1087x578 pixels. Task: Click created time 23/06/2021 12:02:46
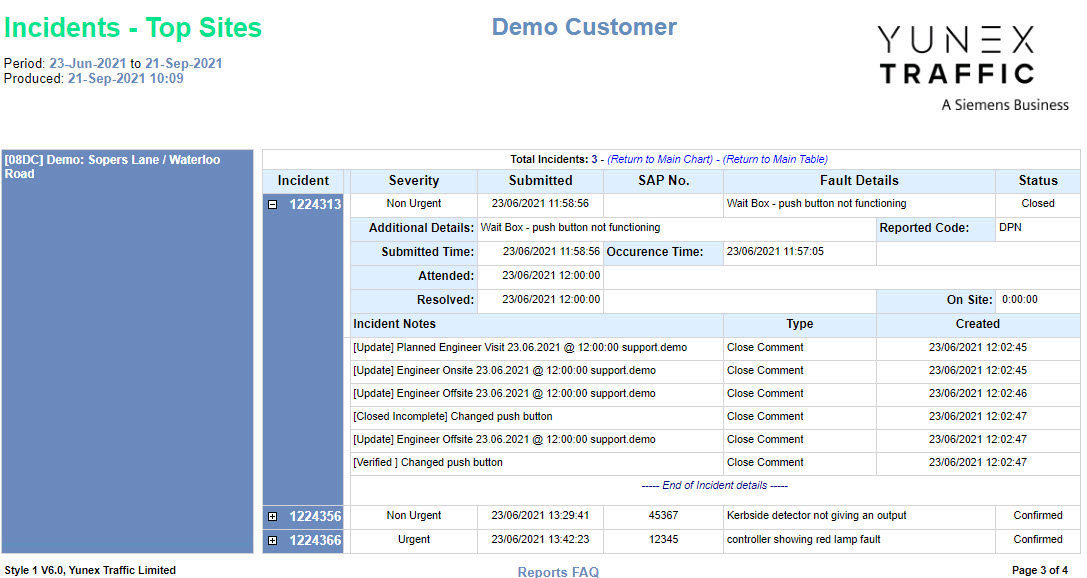(977, 393)
